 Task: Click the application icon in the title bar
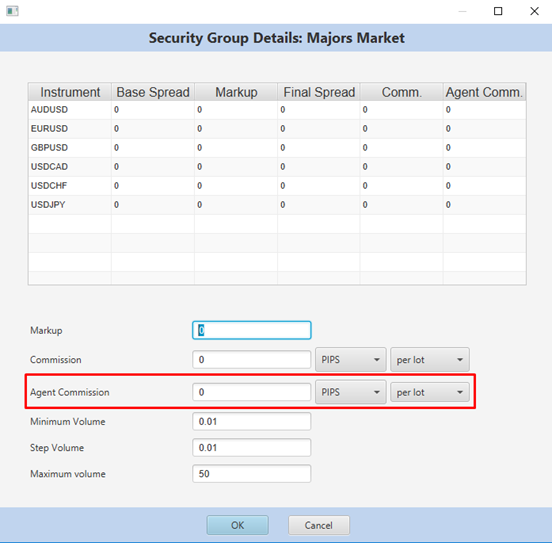tap(12, 11)
